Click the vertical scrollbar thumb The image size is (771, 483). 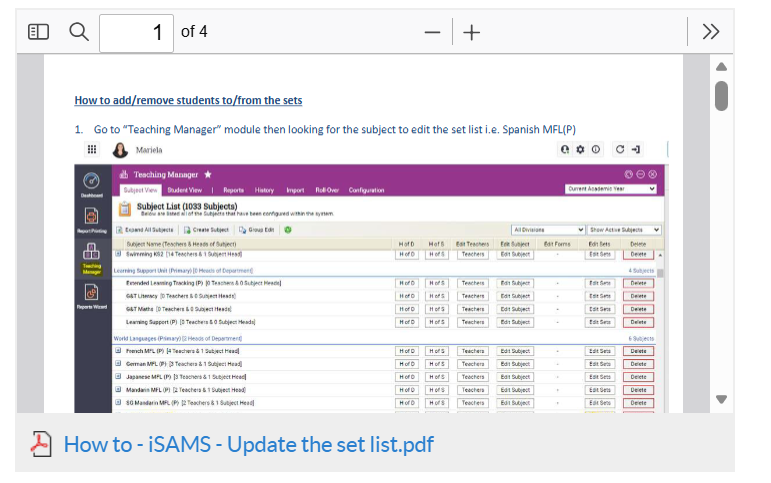click(721, 96)
